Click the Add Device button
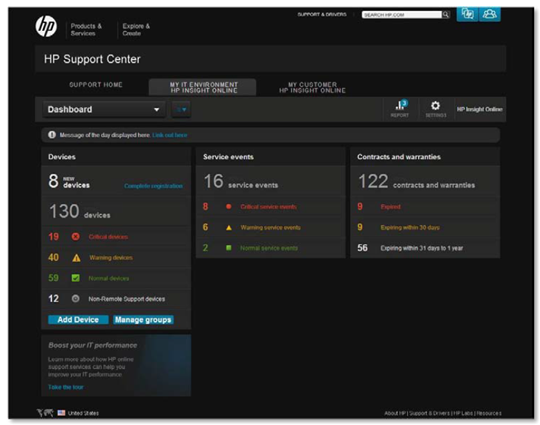Image resolution: width=540 pixels, height=425 pixels. [x=78, y=320]
